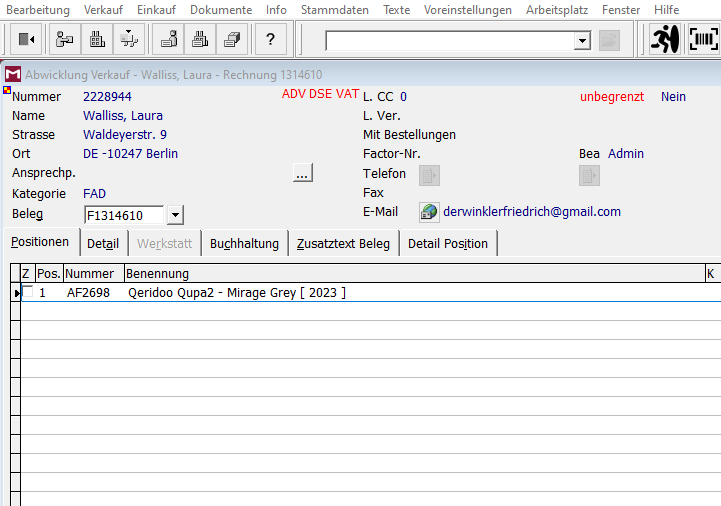Click the Kategorie value FAD
721x506 pixels.
[94, 194]
